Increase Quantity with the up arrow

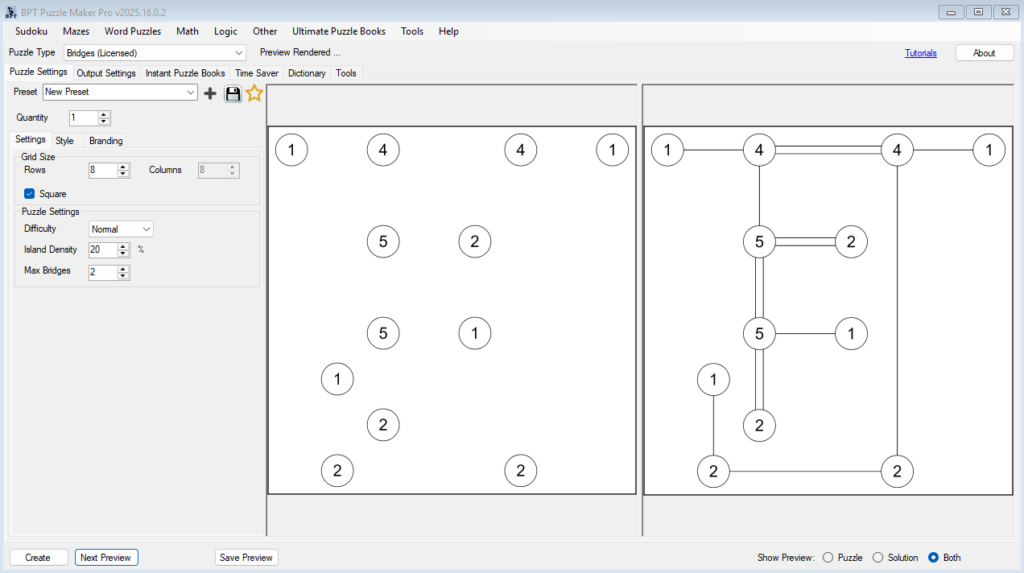pyautogui.click(x=104, y=114)
